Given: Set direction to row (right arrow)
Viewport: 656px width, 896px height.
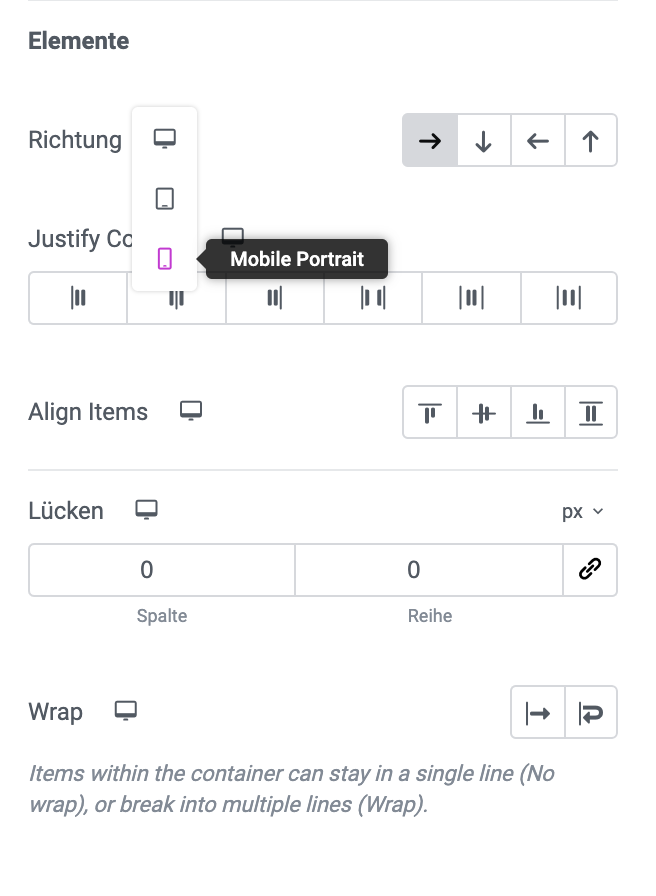Looking at the screenshot, I should tap(430, 141).
